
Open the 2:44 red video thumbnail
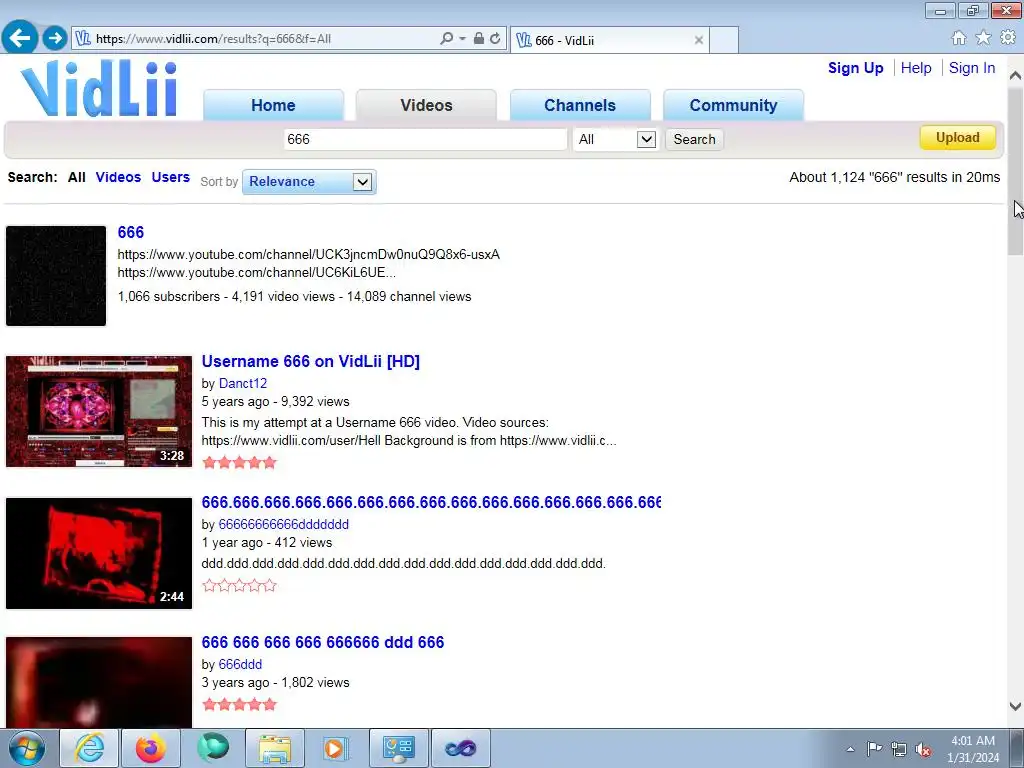click(x=99, y=553)
